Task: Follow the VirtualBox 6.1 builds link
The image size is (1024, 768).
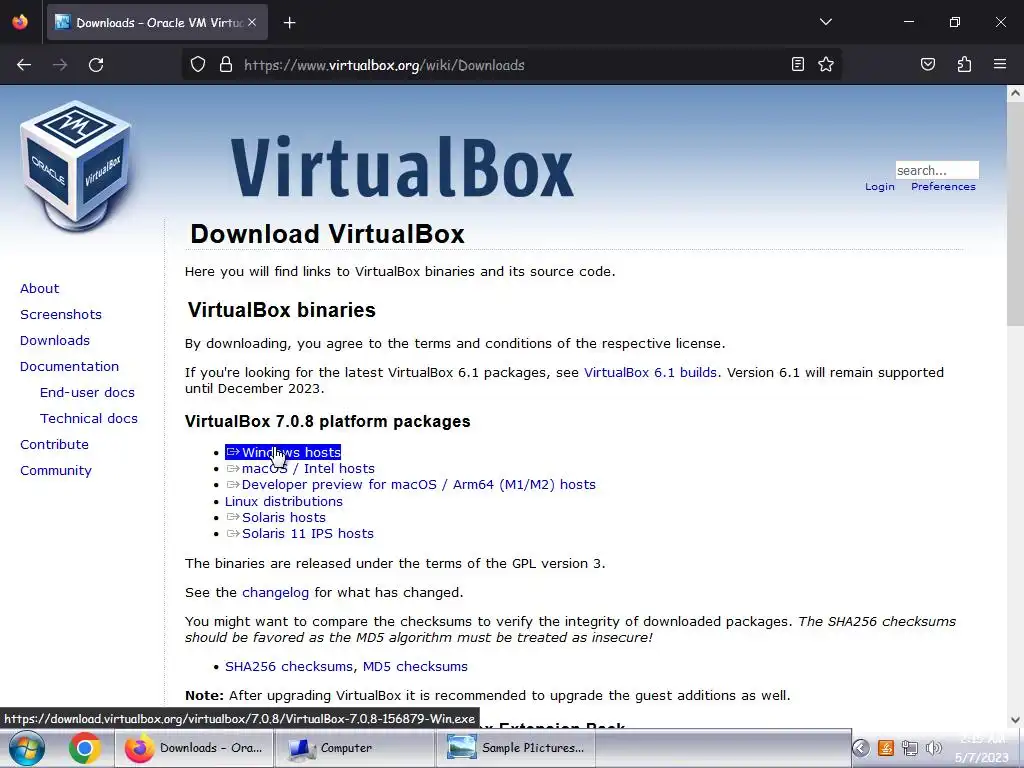Action: tap(650, 373)
